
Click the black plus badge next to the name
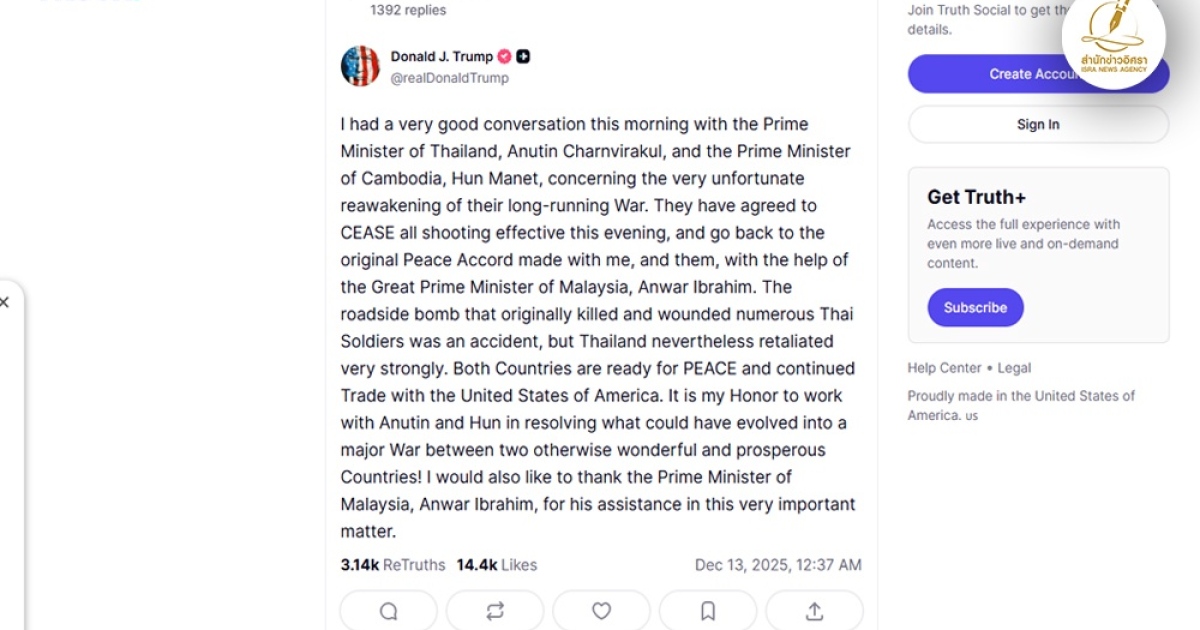tap(524, 57)
